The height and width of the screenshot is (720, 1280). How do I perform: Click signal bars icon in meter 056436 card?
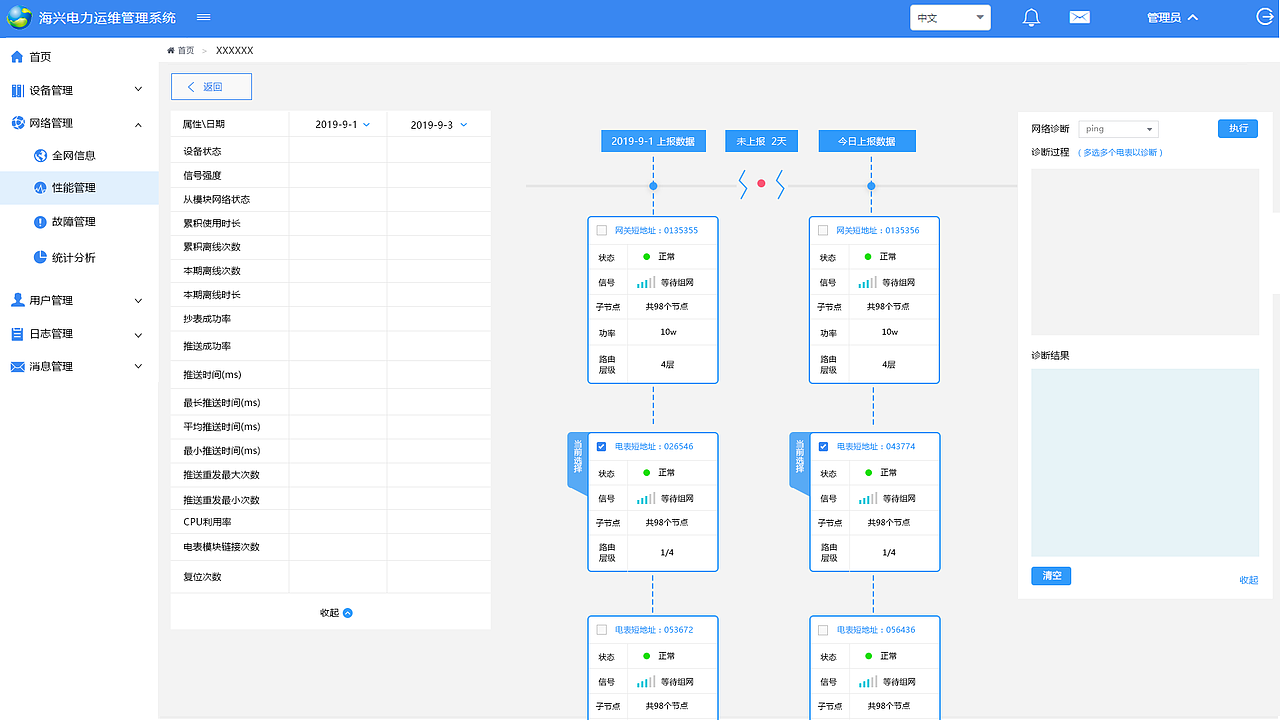[868, 682]
